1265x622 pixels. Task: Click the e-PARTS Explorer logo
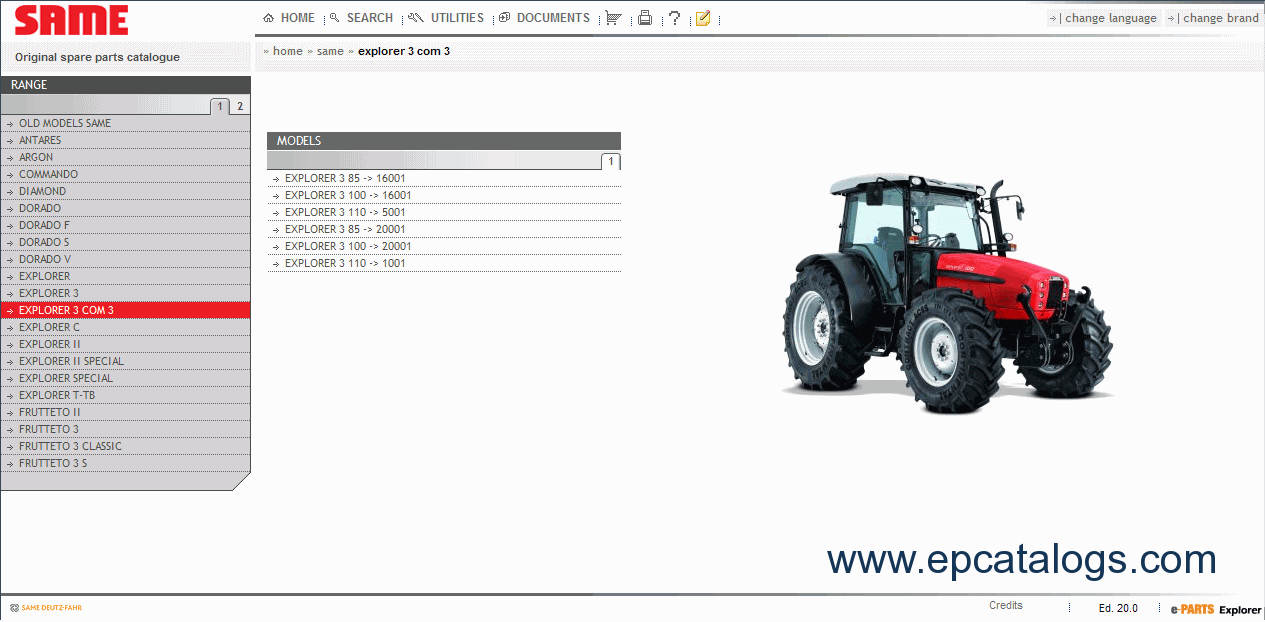(x=1216, y=609)
